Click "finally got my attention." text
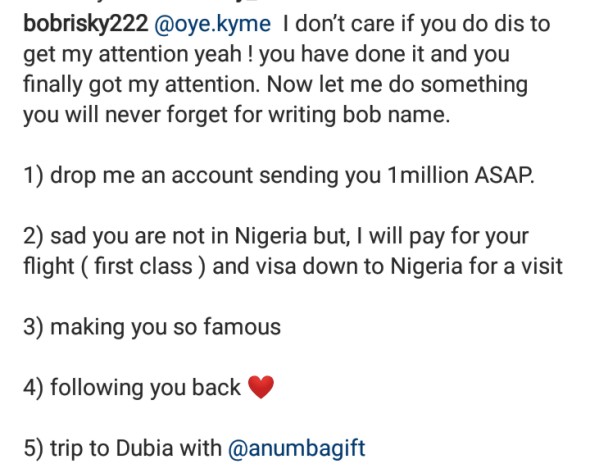 [142, 84]
